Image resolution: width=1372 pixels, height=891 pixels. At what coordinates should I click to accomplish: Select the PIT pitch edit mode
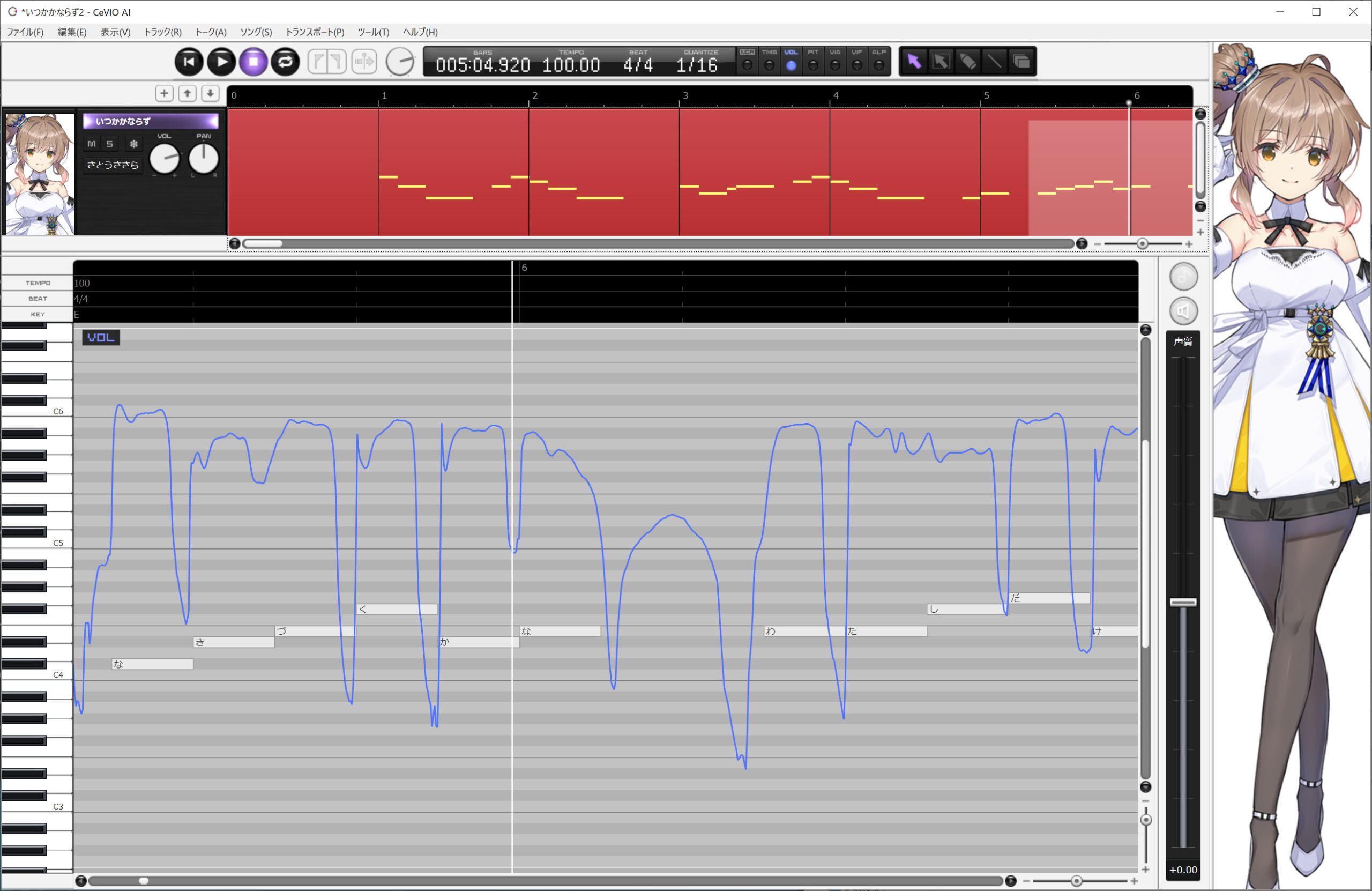coord(813,61)
